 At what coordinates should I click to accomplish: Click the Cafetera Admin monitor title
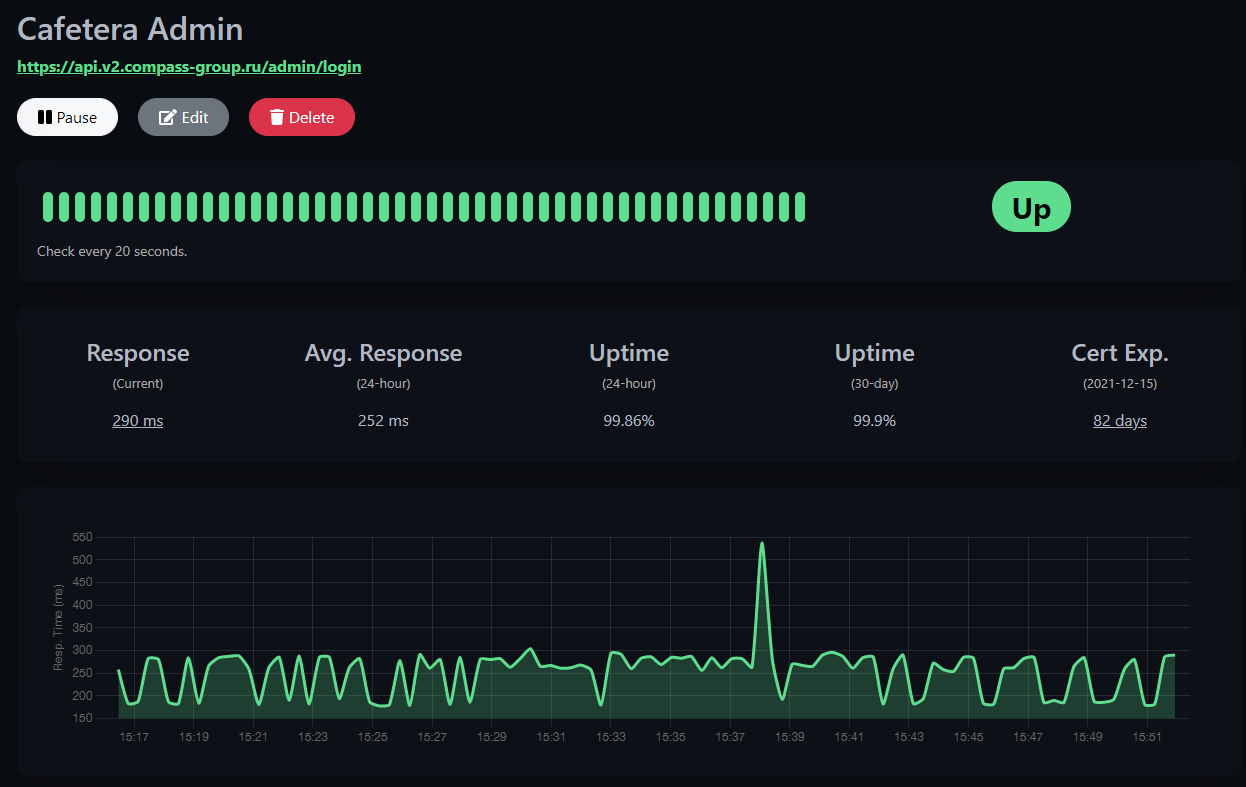coord(130,29)
